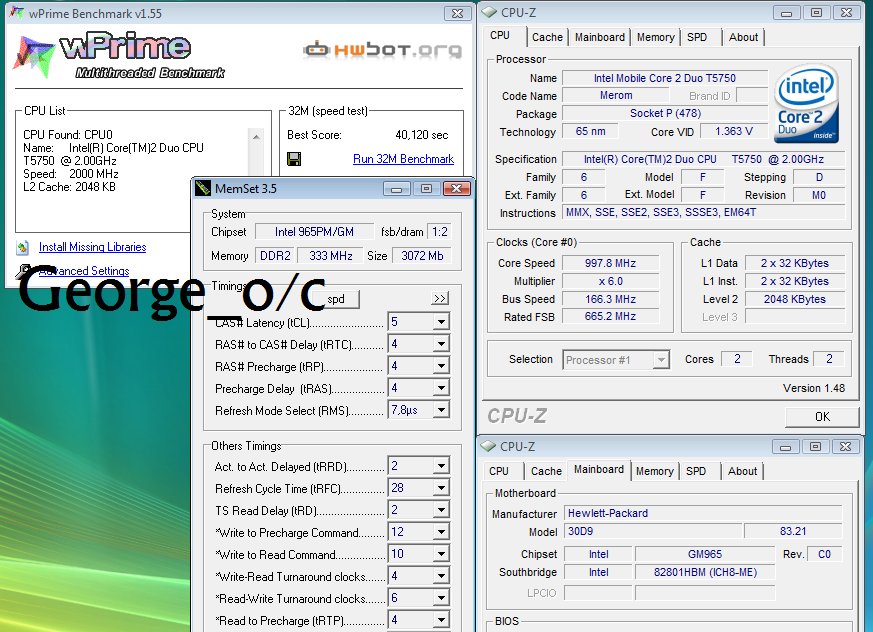Click the Install Missing Libraries icon
This screenshot has width=873, height=632.
[x=23, y=247]
